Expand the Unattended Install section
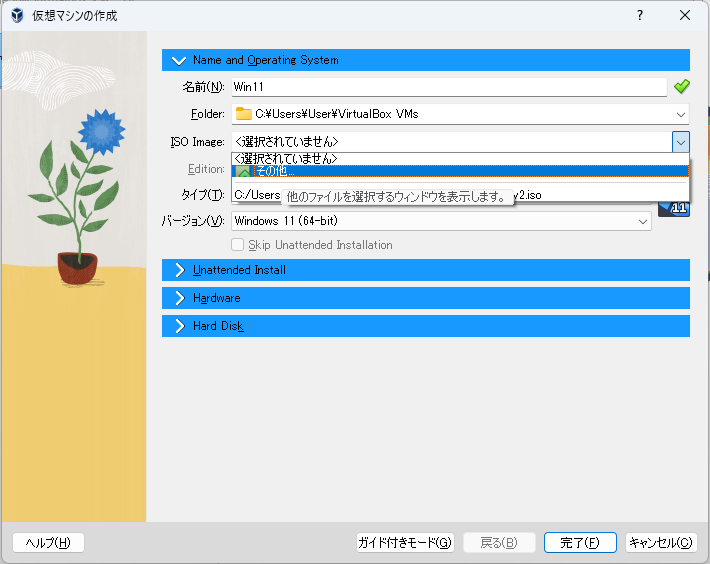710x564 pixels. tap(426, 270)
